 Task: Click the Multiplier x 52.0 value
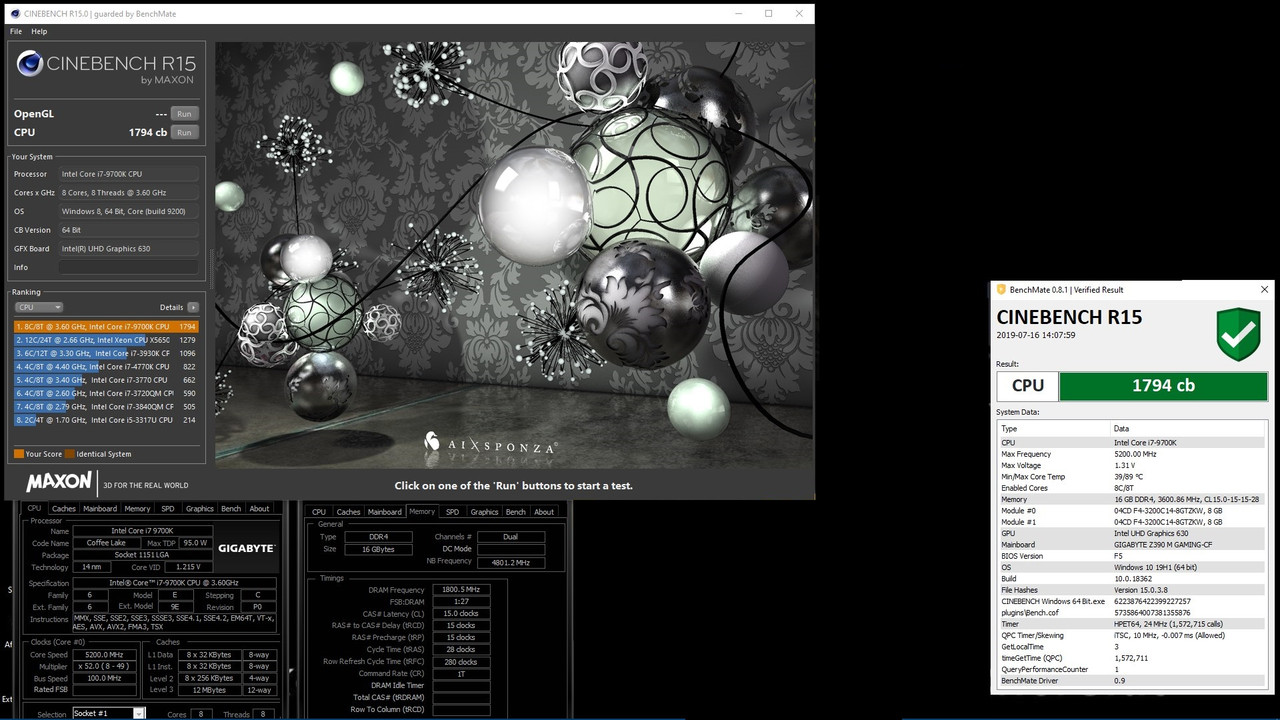pyautogui.click(x=104, y=667)
